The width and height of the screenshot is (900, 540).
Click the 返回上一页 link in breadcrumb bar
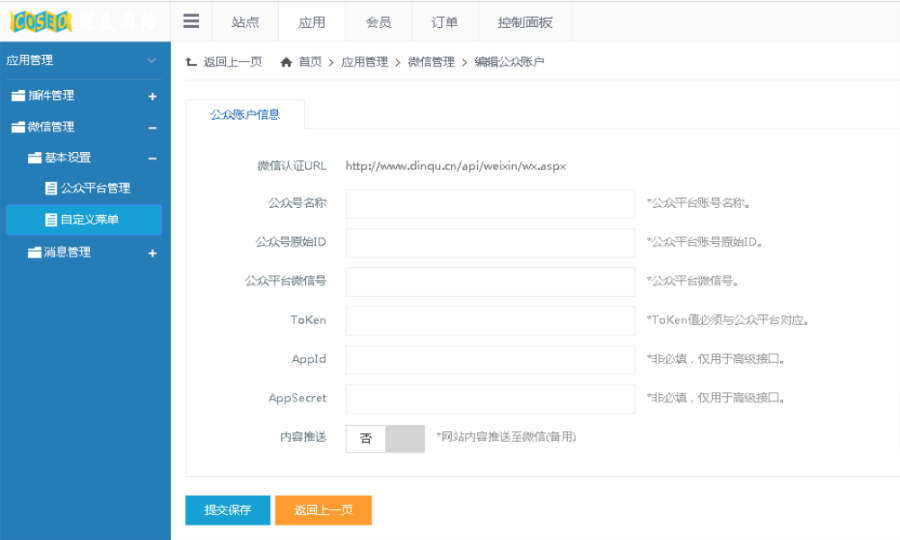pos(233,62)
